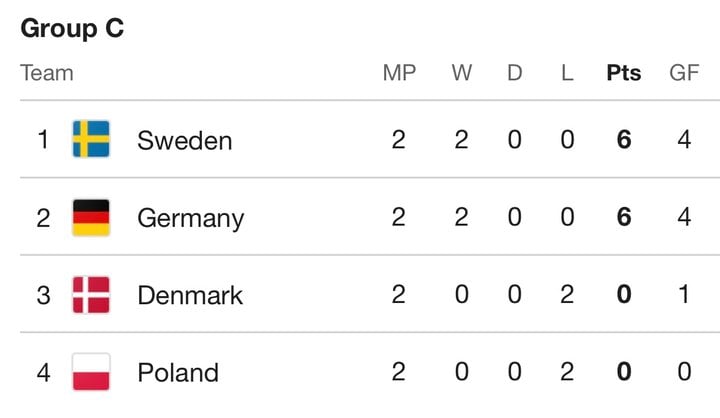Click the W column header
The width and height of the screenshot is (720, 418).
click(461, 73)
